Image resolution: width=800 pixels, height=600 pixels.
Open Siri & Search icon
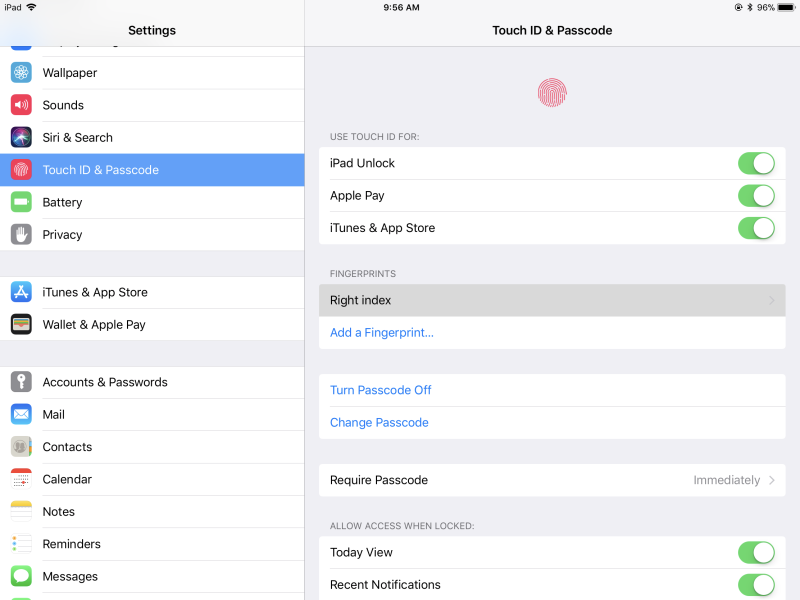point(21,137)
